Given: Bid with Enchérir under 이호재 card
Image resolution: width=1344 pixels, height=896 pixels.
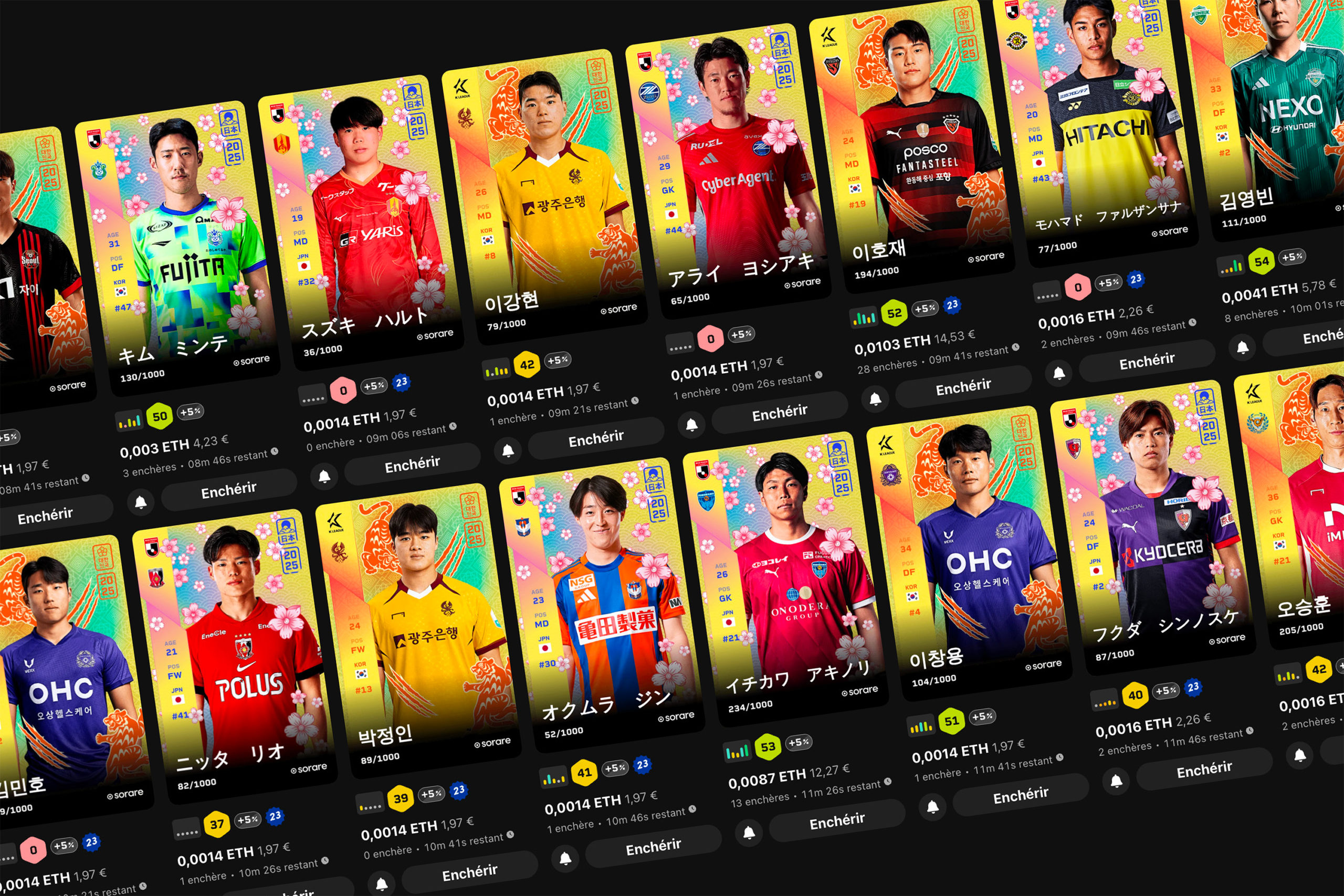Looking at the screenshot, I should coord(963,387).
